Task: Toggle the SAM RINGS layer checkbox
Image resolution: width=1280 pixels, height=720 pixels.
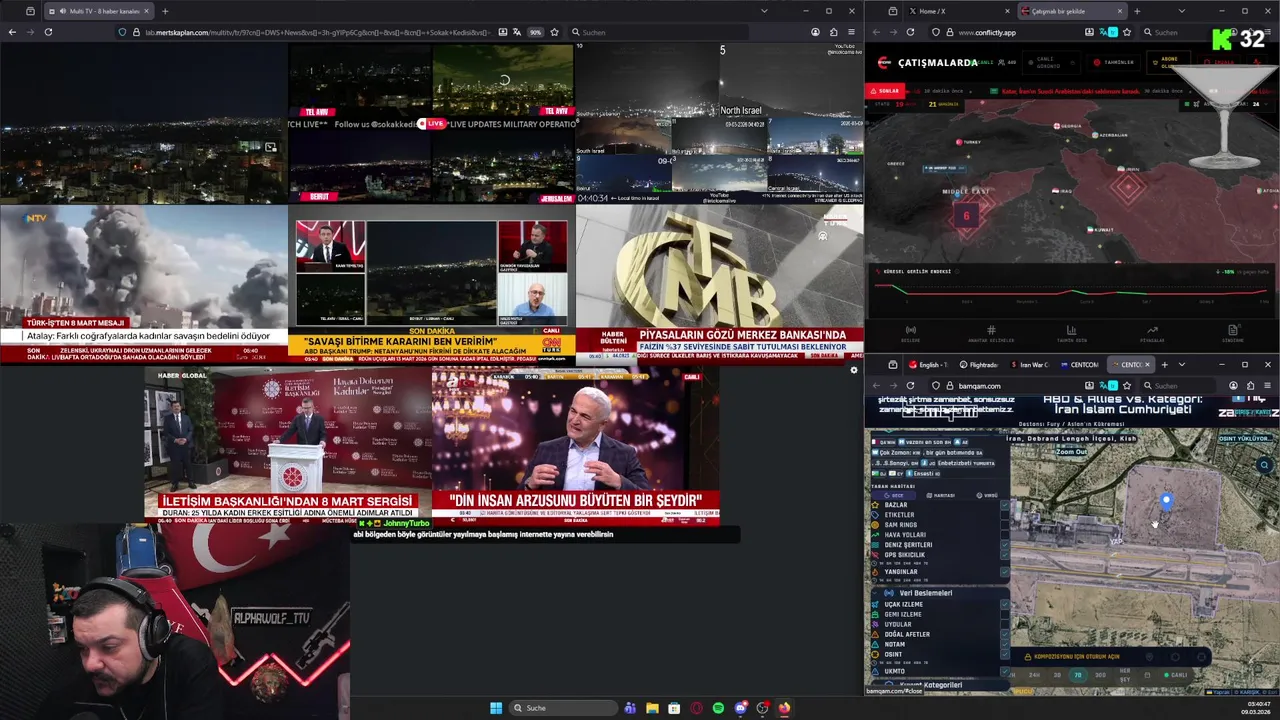Action: 1004,525
